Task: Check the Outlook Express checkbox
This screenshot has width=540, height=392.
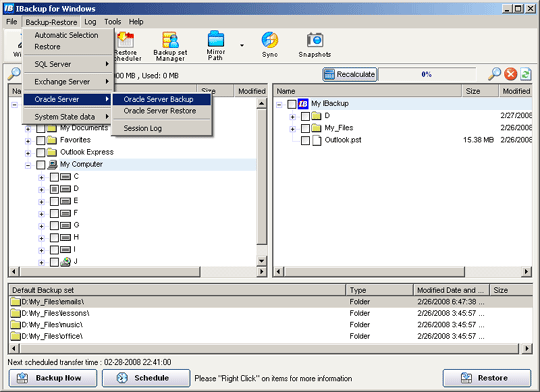Action: coord(40,152)
